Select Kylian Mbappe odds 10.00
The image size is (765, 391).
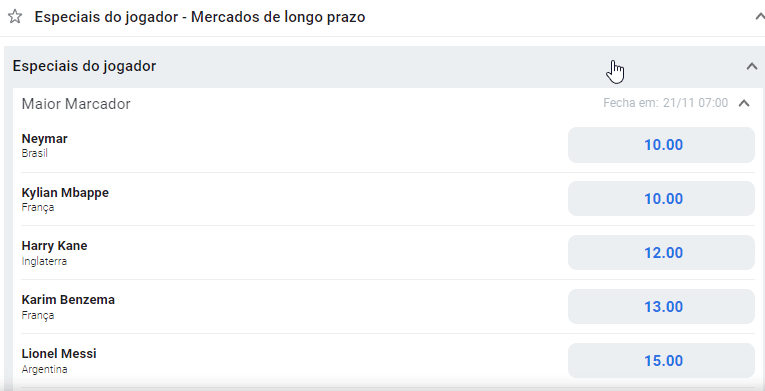coord(661,199)
